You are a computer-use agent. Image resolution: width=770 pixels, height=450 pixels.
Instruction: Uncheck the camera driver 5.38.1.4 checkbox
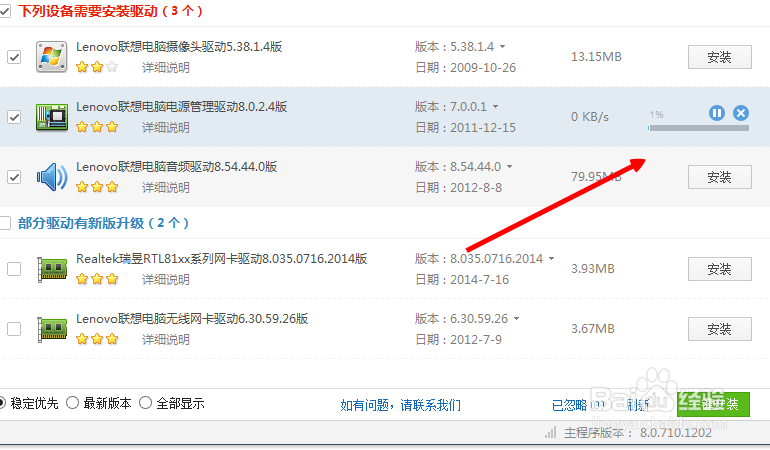[14, 57]
